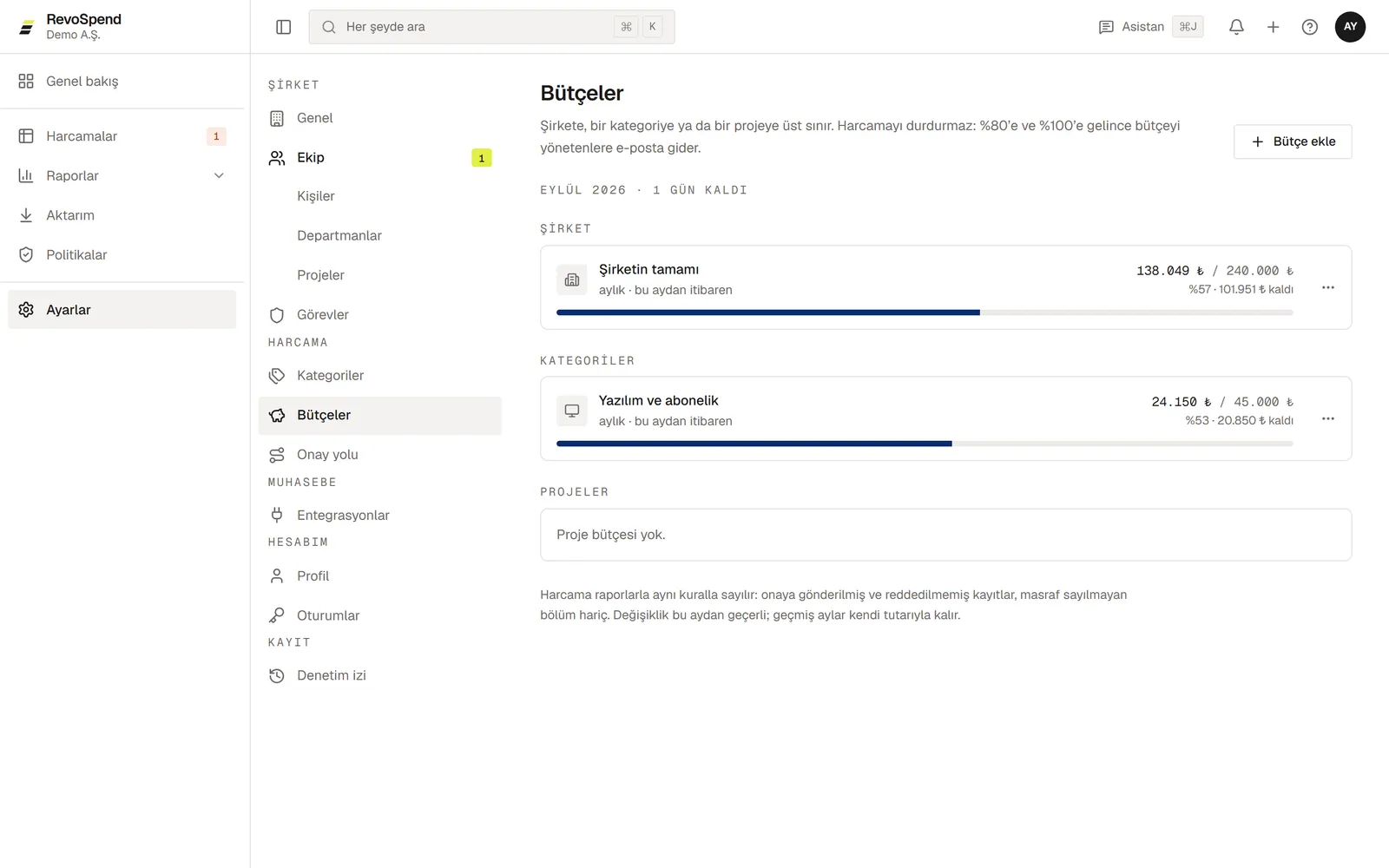This screenshot has width=1389, height=868.
Task: Open the help question mark icon
Action: point(1310,27)
